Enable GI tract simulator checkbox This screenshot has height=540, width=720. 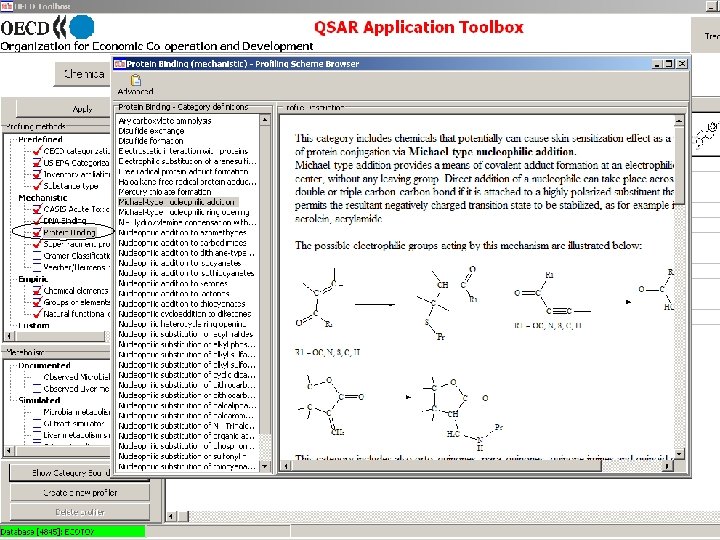(37, 423)
